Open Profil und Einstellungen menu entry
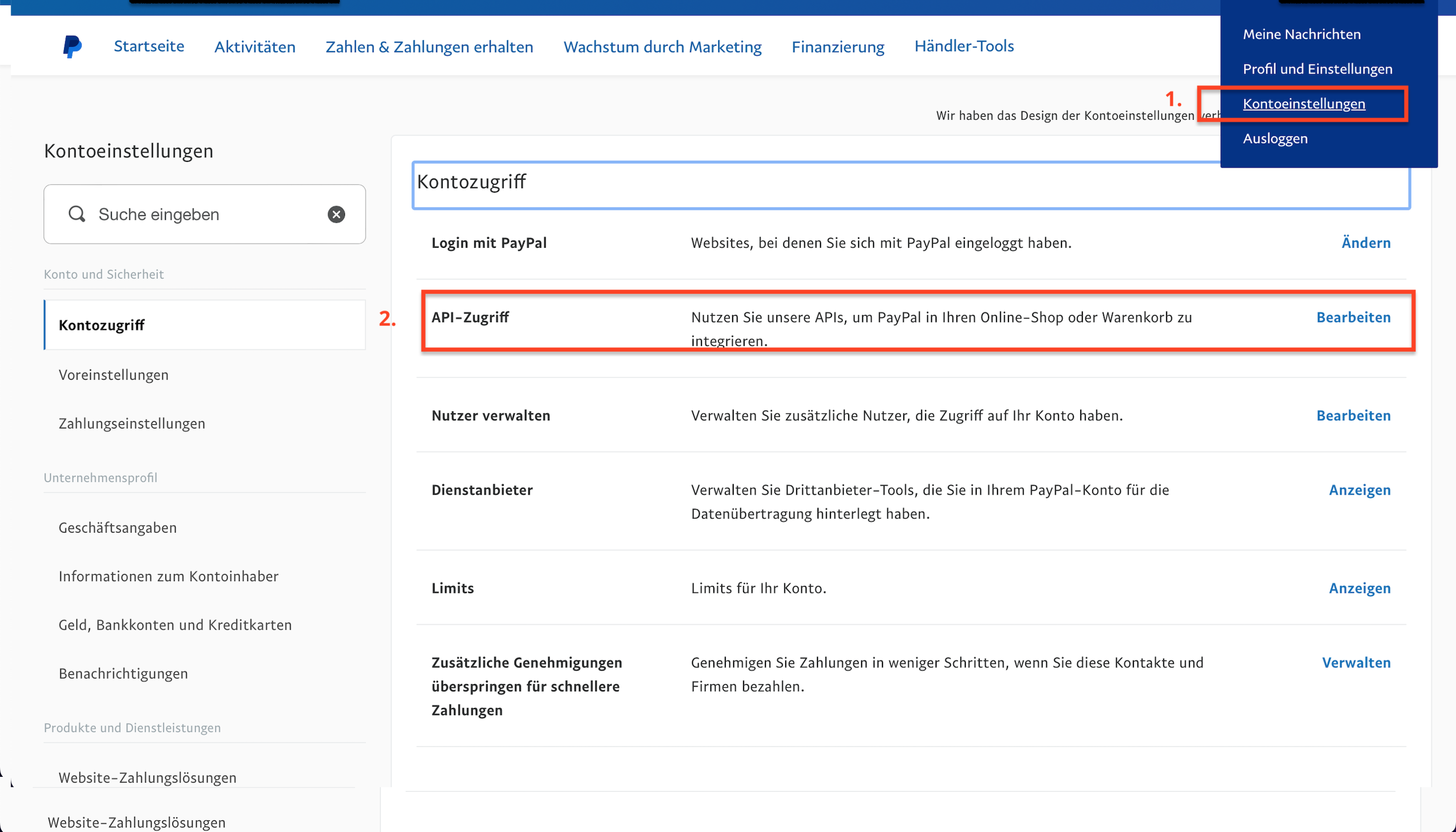1456x832 pixels. (1317, 69)
